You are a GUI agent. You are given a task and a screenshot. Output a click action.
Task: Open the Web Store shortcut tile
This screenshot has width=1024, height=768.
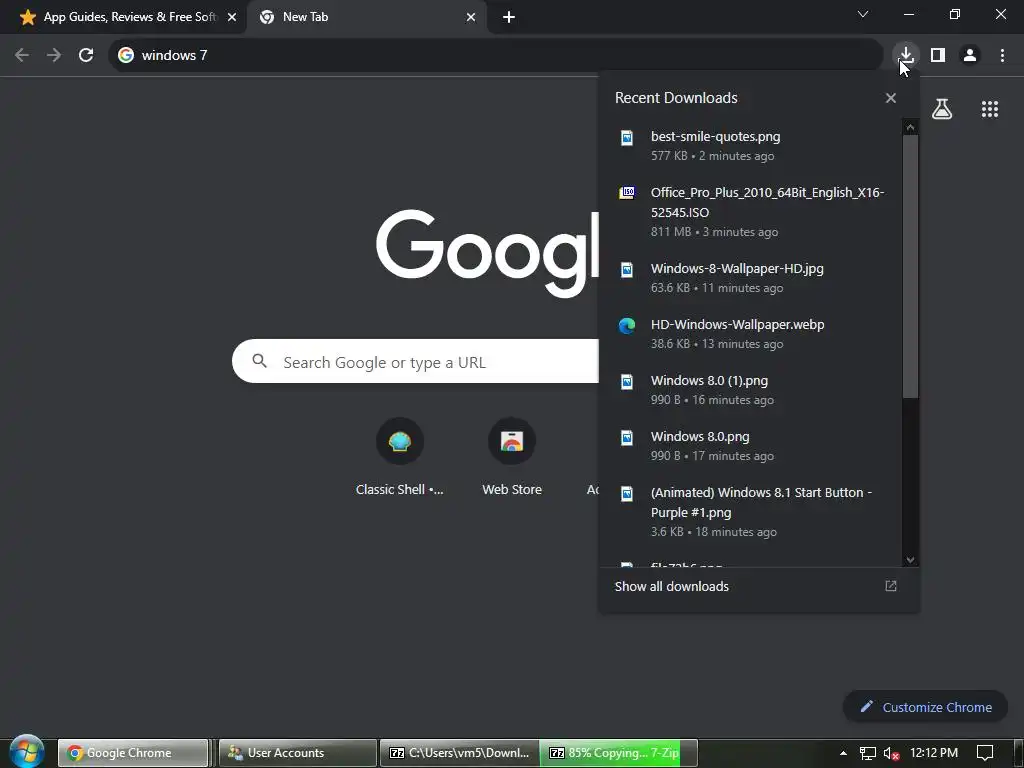[512, 457]
